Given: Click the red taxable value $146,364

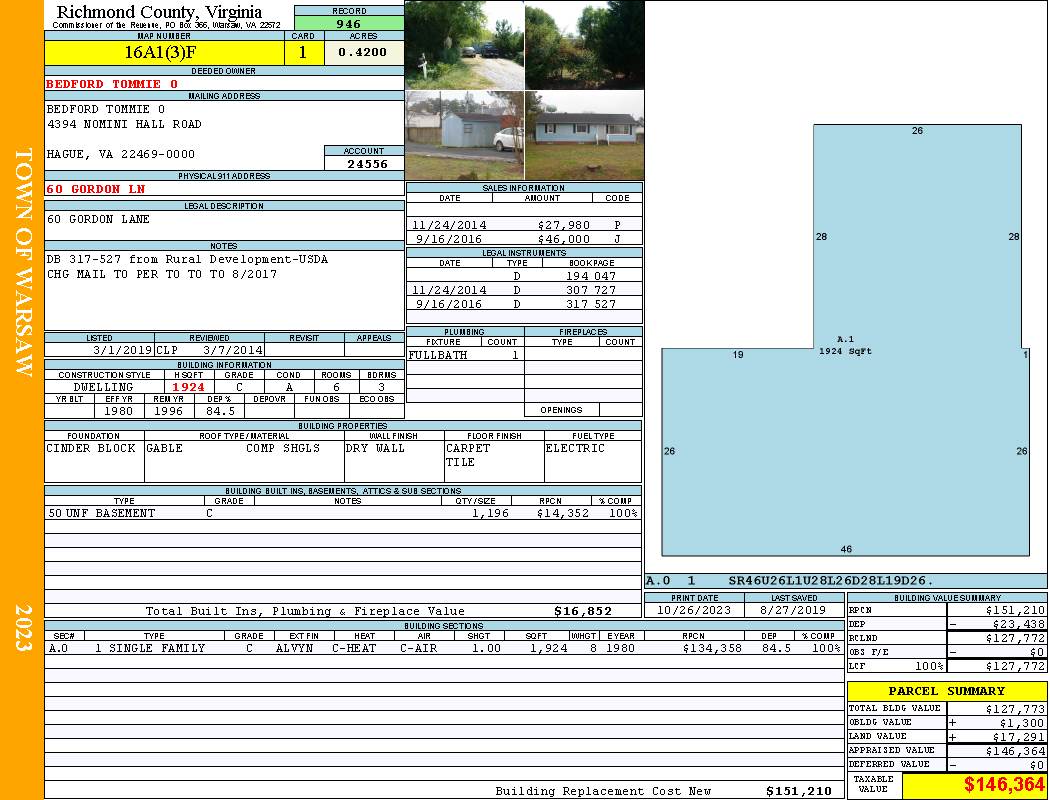Looking at the screenshot, I should point(1004,785).
